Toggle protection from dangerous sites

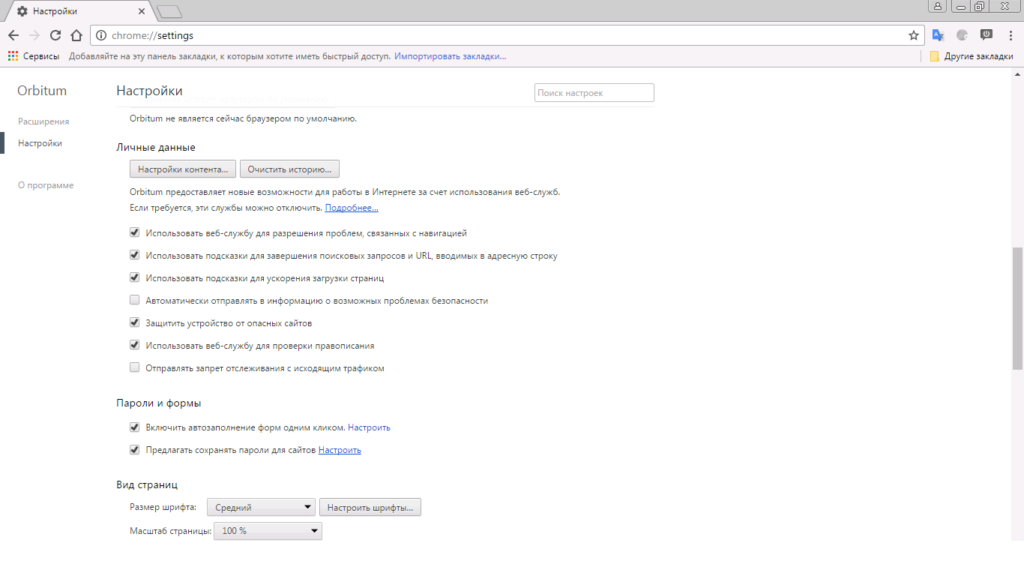click(135, 323)
